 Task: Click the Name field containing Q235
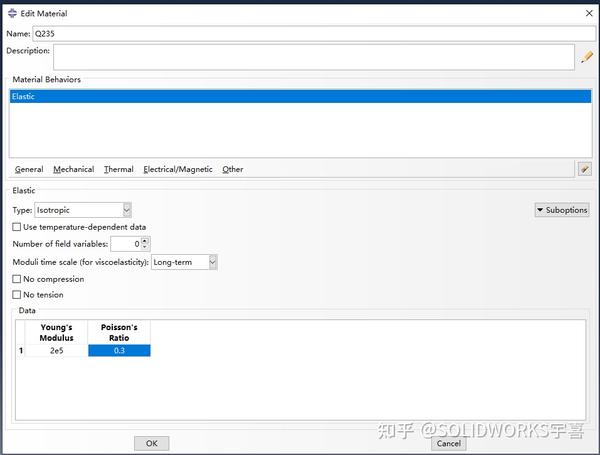pyautogui.click(x=314, y=34)
